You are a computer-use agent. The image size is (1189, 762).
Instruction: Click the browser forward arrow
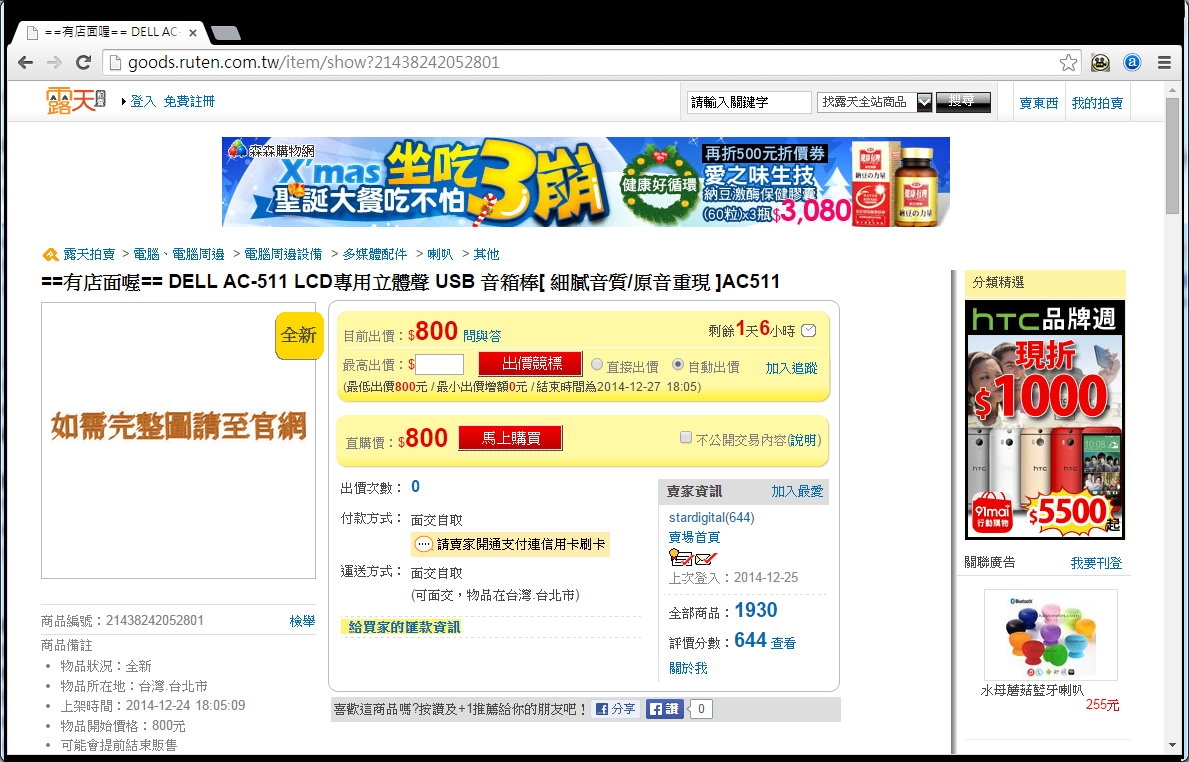(54, 62)
